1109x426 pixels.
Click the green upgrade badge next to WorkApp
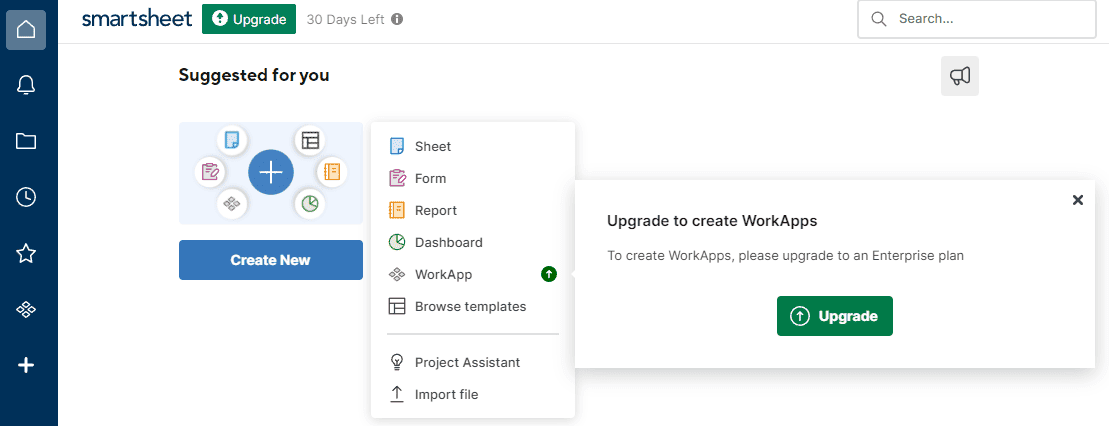pyautogui.click(x=549, y=274)
